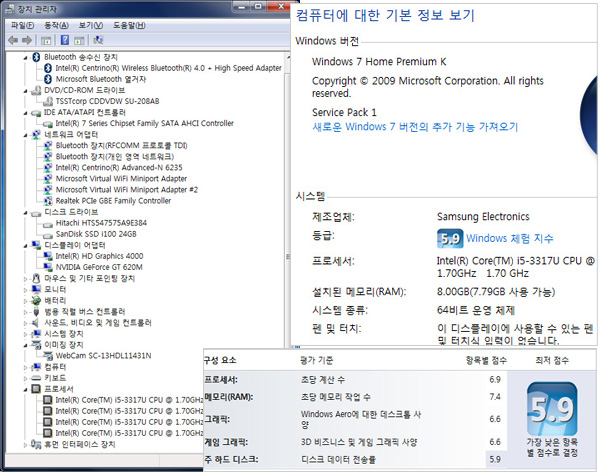Click the Realtek PCIe GBE Family Controller icon
Screen dimensions: 600x475
click(48, 201)
